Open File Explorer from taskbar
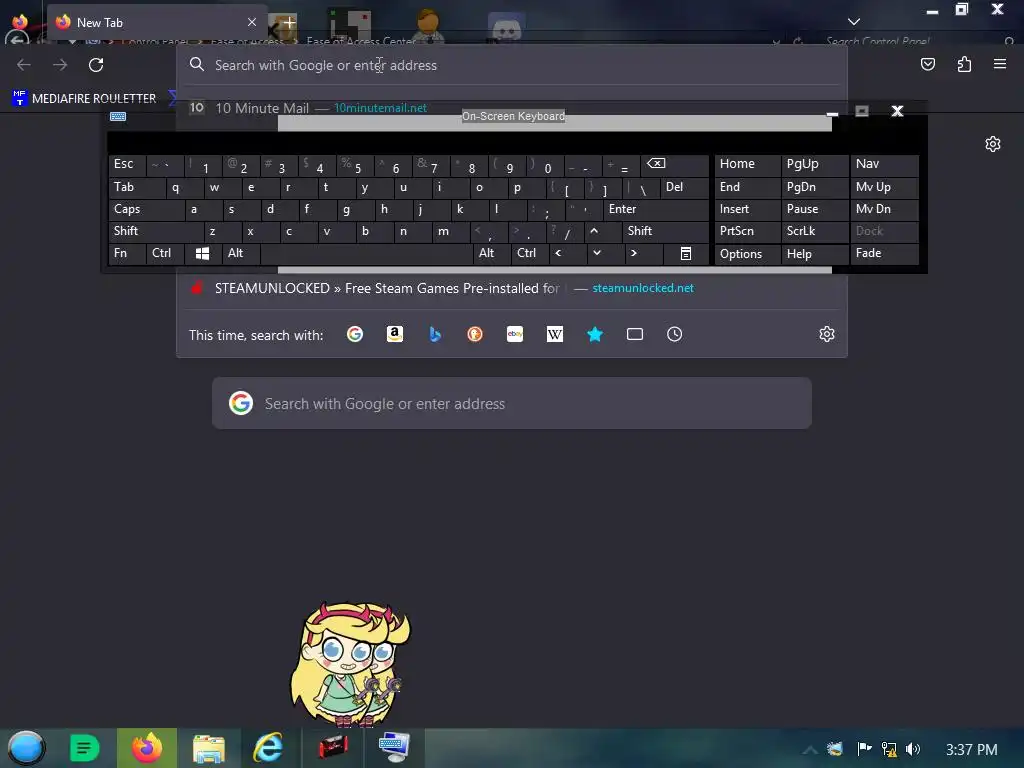1024x768 pixels. click(x=208, y=748)
